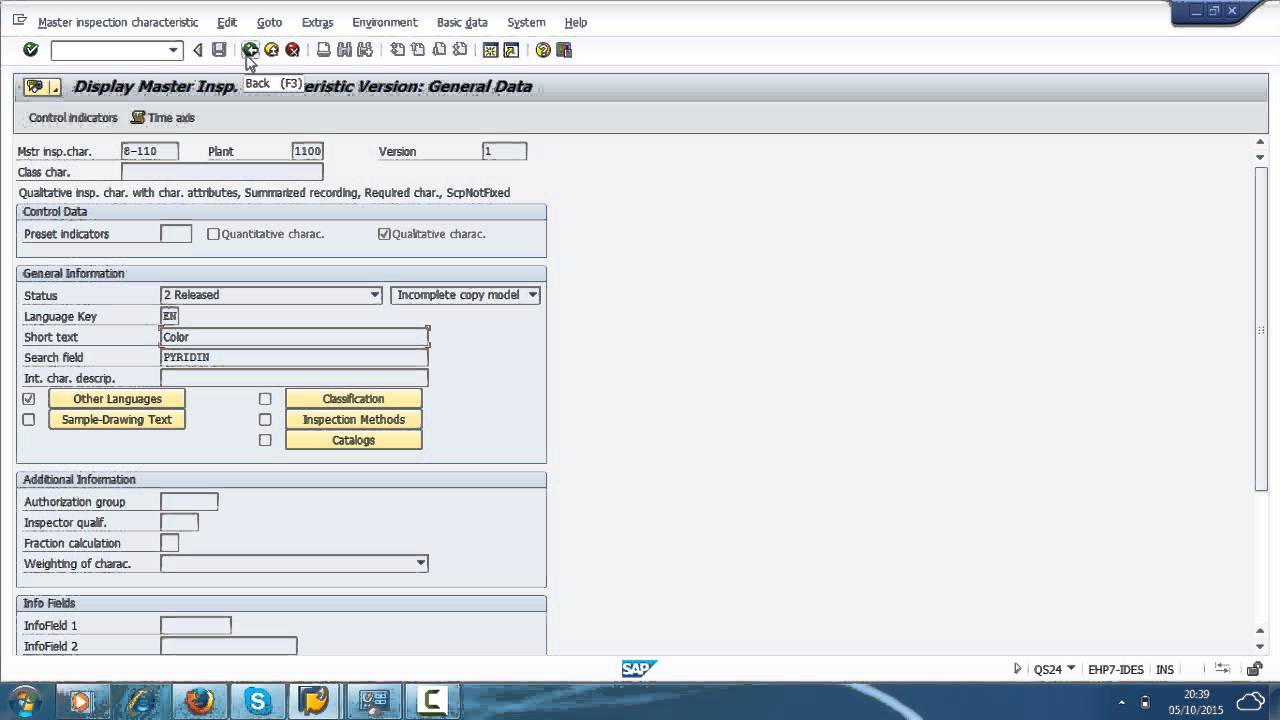Click the yellow Exit icon in toolbar
Screen dimensions: 1280x720
point(271,50)
